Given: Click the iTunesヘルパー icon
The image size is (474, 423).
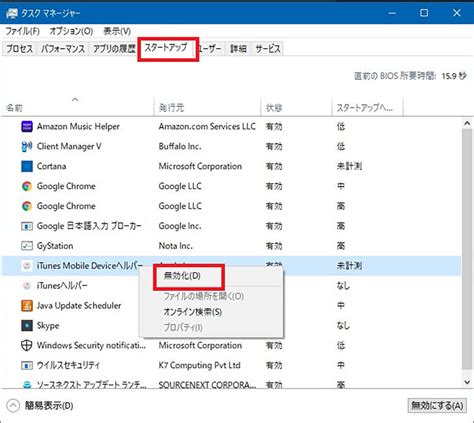Looking at the screenshot, I should (27, 286).
